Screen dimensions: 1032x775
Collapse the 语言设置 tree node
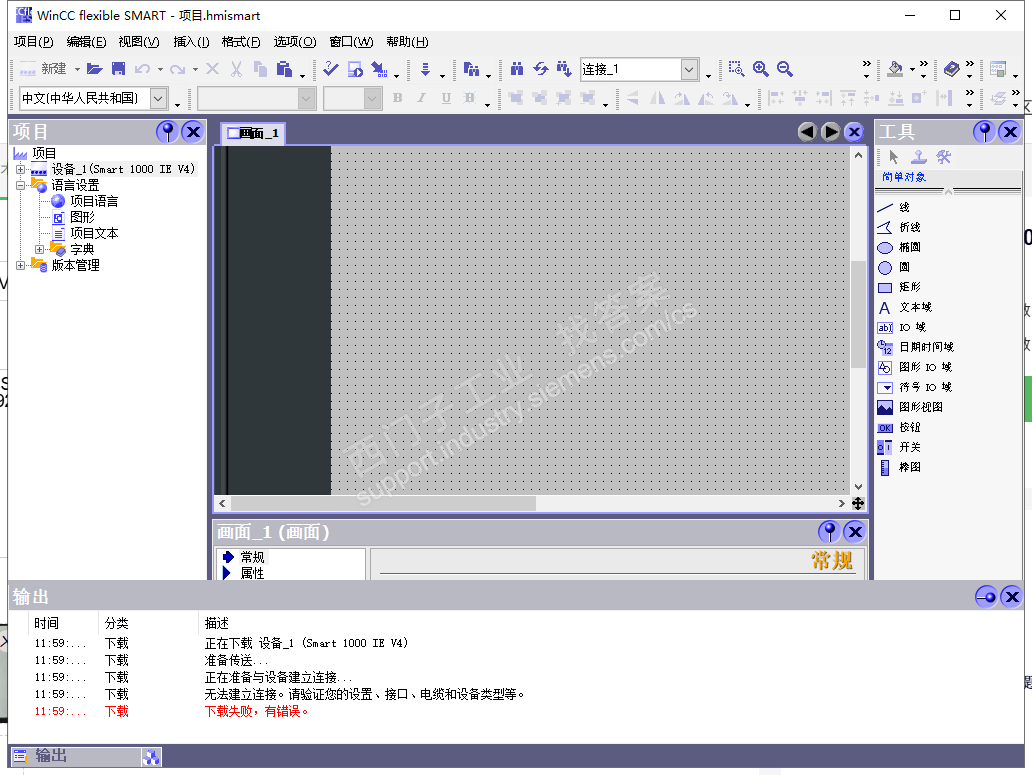(20, 186)
